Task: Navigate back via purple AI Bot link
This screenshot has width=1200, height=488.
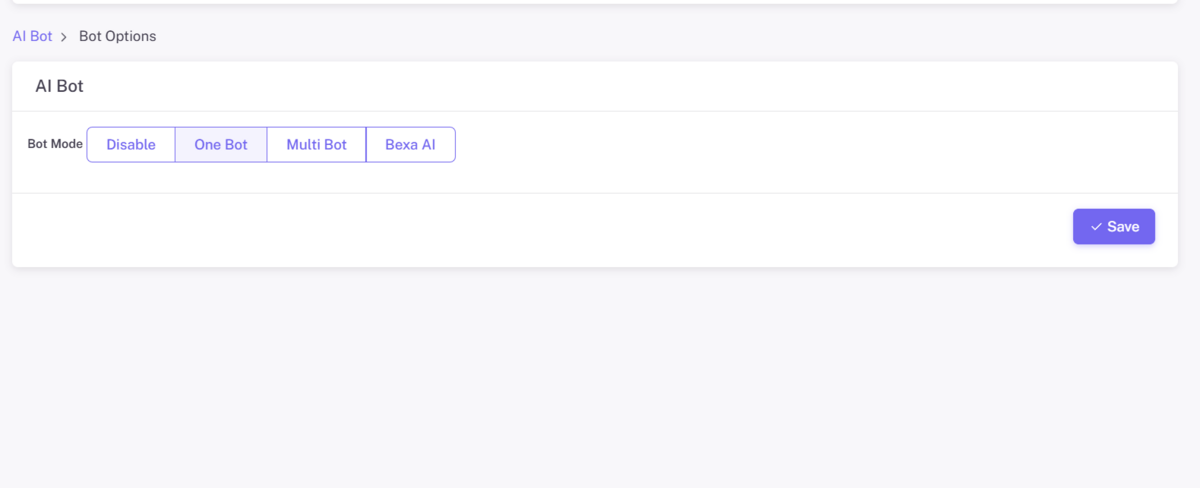Action: 32,36
